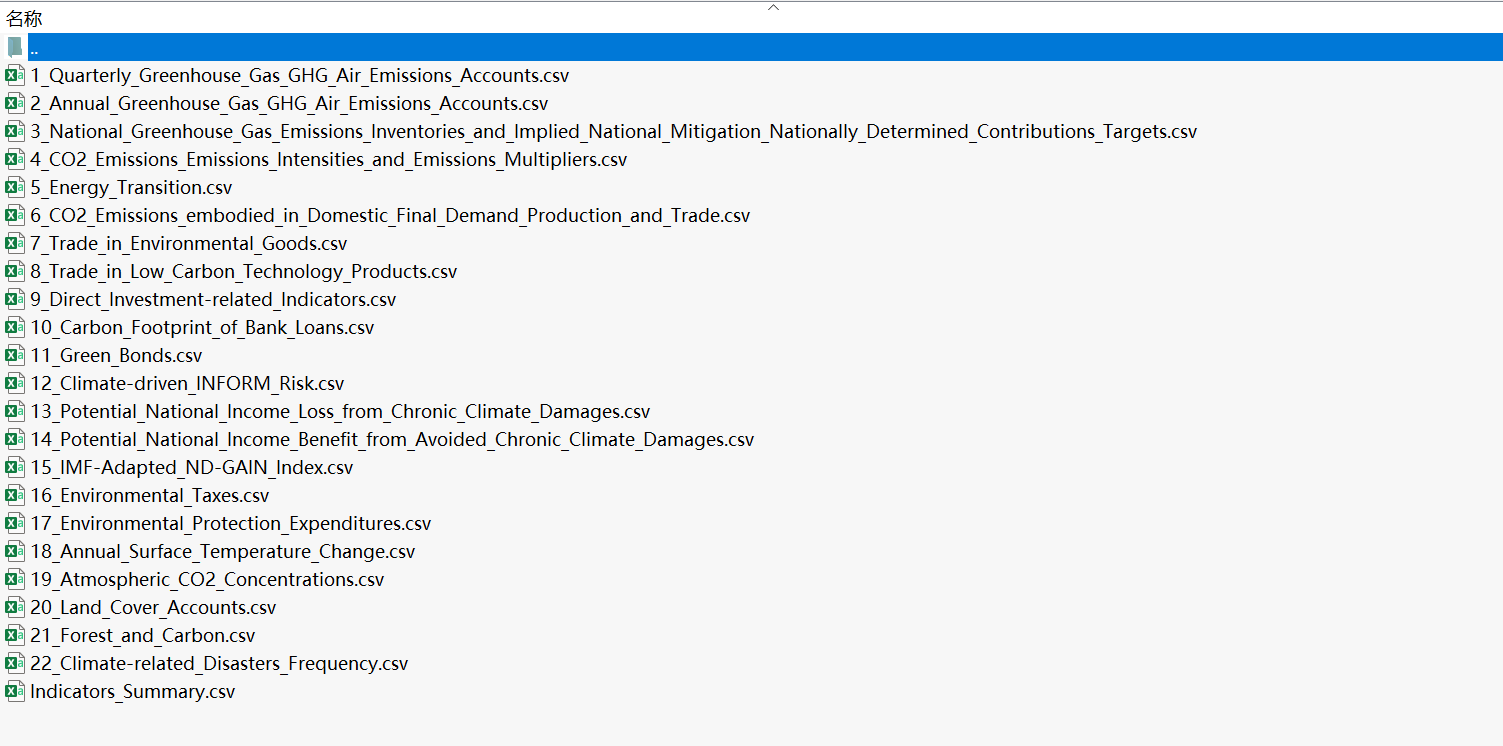1503x746 pixels.
Task: Select file name Indicators_Summary.csv
Action: coord(132,691)
